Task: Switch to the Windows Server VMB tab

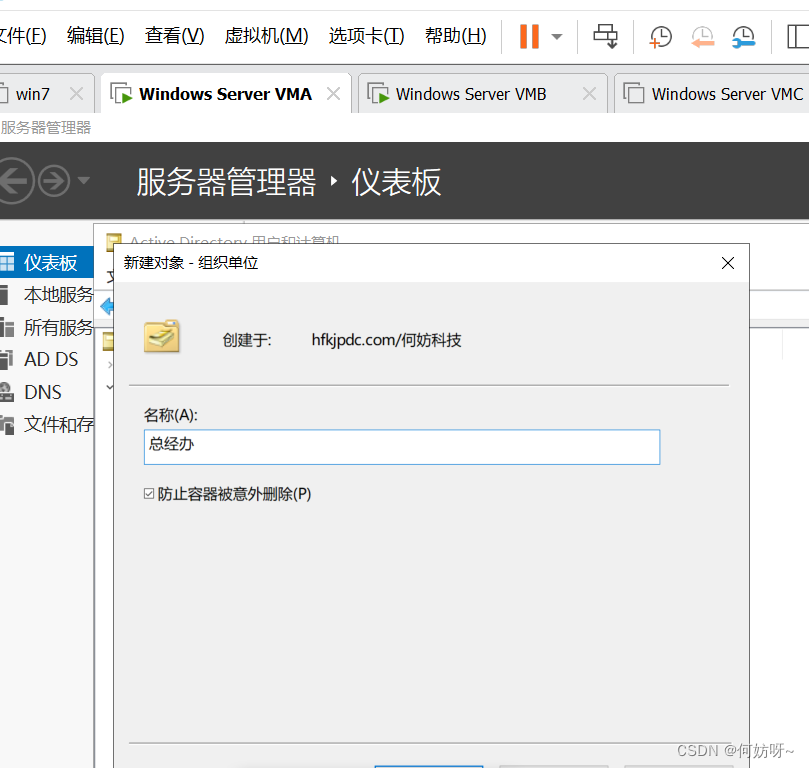Action: click(470, 94)
